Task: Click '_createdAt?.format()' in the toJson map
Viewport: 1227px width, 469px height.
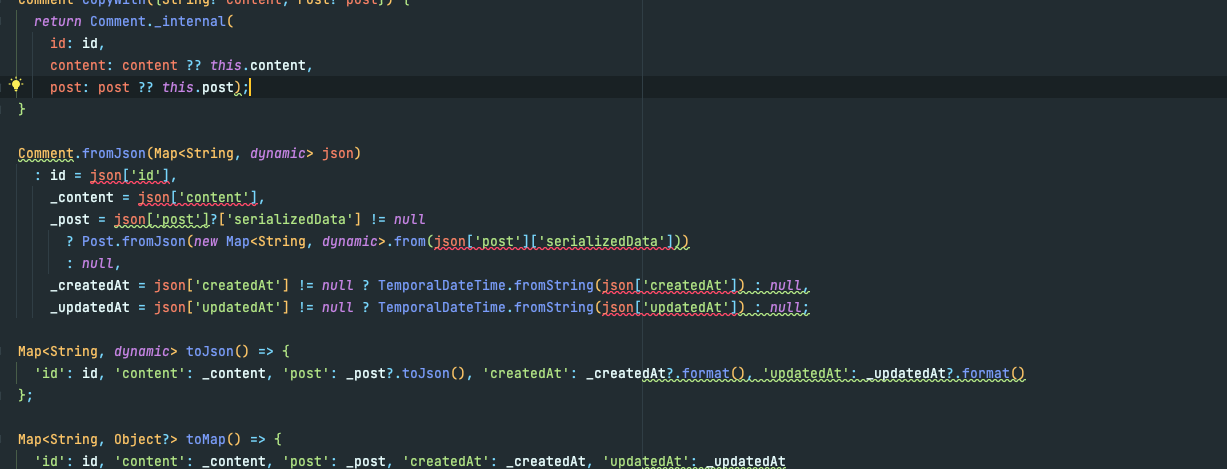Action: coord(667,373)
